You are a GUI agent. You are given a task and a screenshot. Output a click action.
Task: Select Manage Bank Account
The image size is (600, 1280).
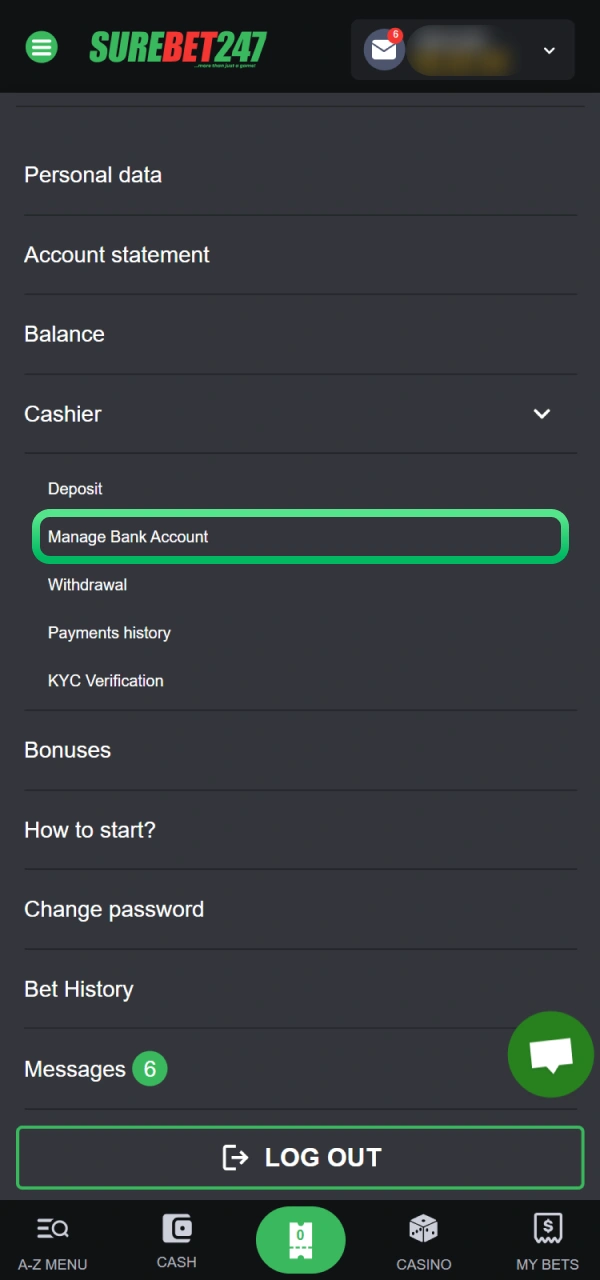click(128, 537)
